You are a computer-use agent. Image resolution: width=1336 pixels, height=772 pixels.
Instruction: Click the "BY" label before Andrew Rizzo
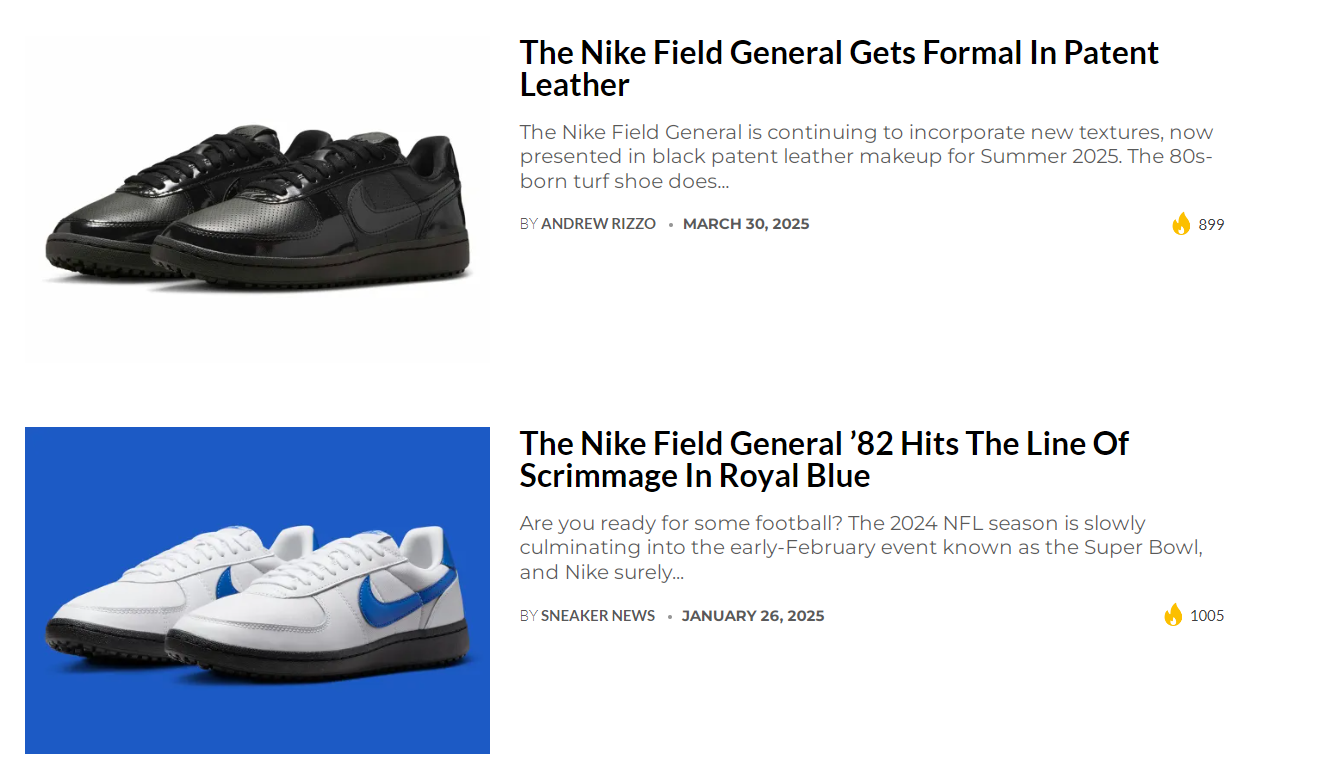pyautogui.click(x=529, y=224)
